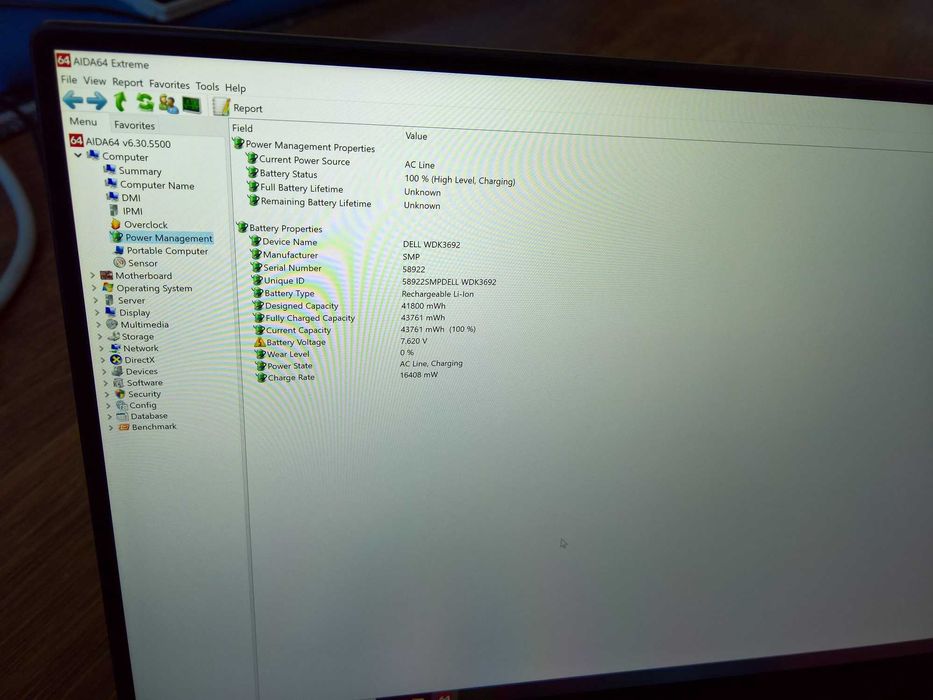Select the Power Management Properties group row
The width and height of the screenshot is (933, 700).
[304, 146]
